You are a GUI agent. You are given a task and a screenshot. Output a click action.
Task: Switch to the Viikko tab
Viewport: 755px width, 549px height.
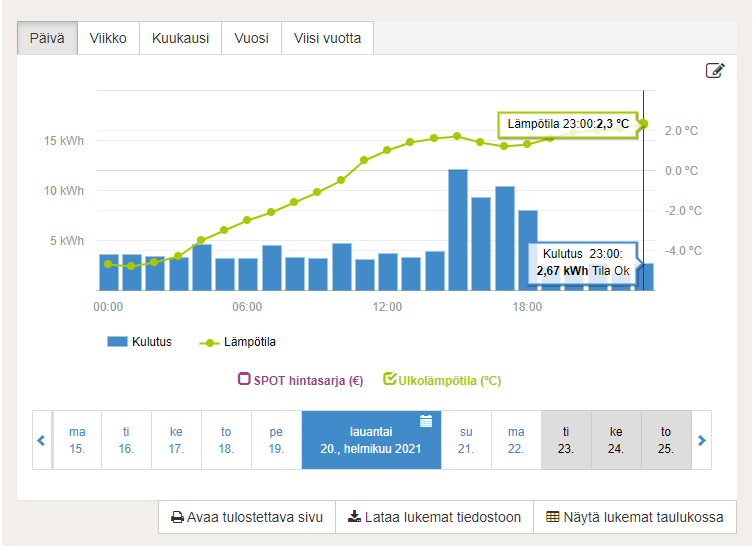108,39
